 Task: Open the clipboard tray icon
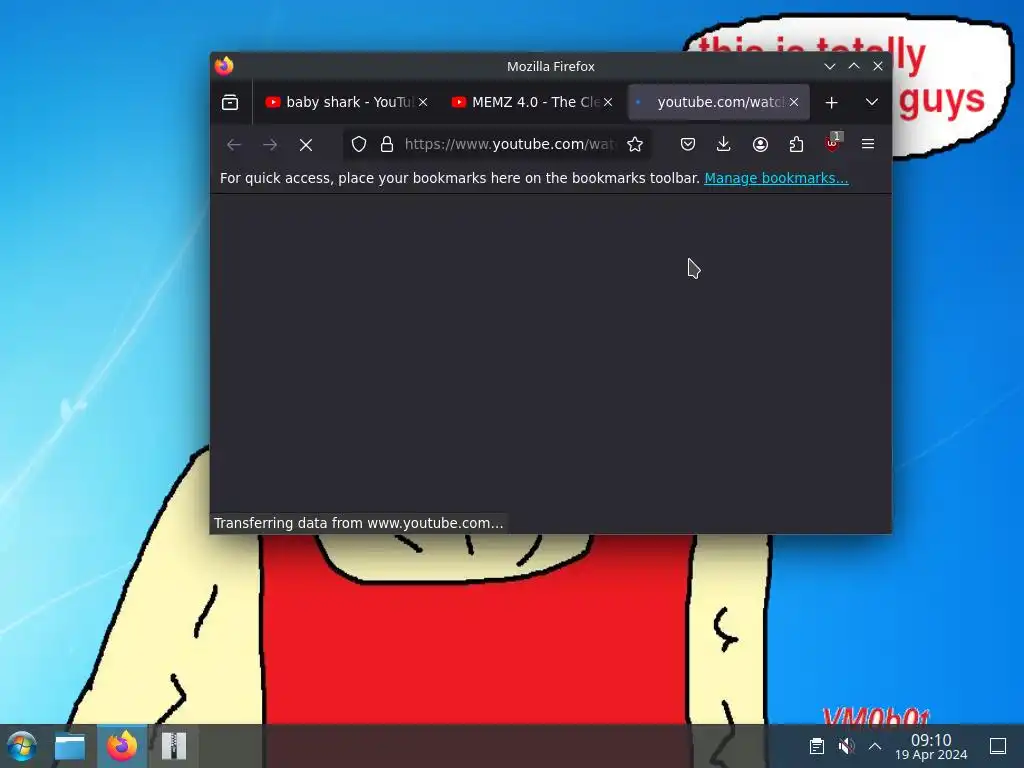coord(816,746)
